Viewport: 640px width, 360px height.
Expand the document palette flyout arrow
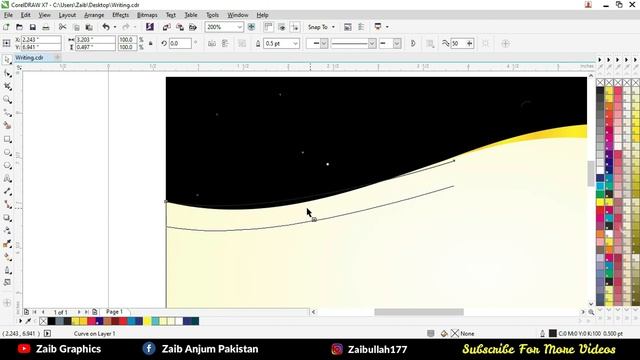[20, 321]
